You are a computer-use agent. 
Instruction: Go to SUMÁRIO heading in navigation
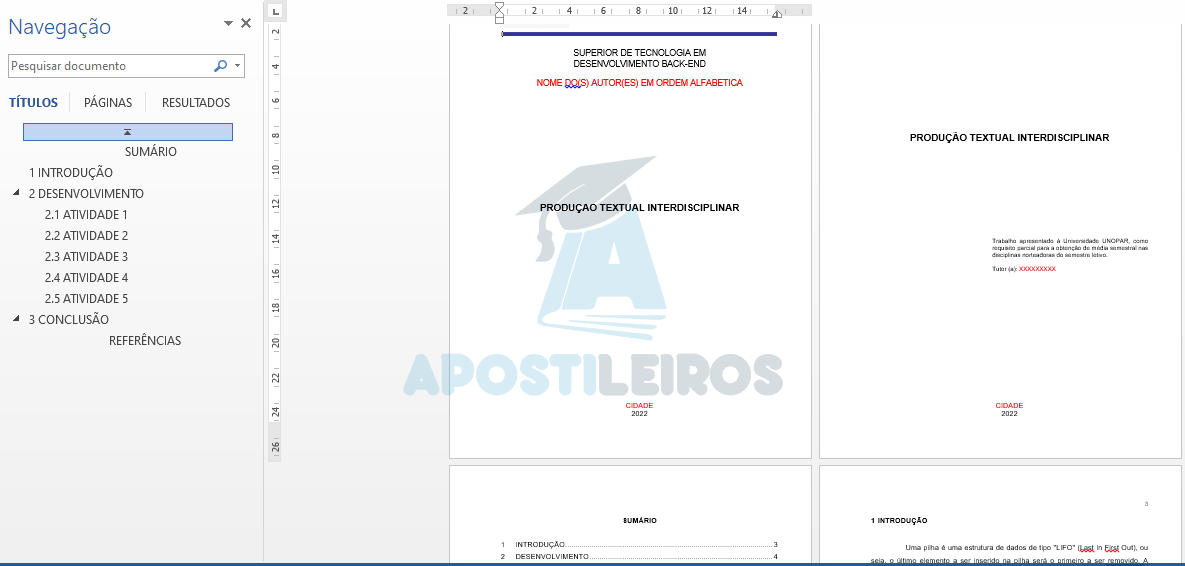(151, 152)
